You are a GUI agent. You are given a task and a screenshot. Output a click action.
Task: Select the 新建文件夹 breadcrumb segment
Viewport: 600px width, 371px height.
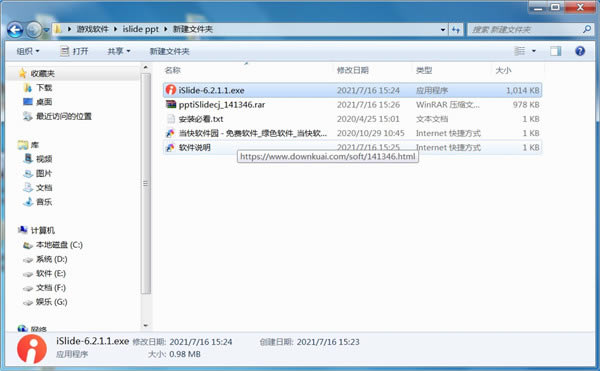click(192, 29)
